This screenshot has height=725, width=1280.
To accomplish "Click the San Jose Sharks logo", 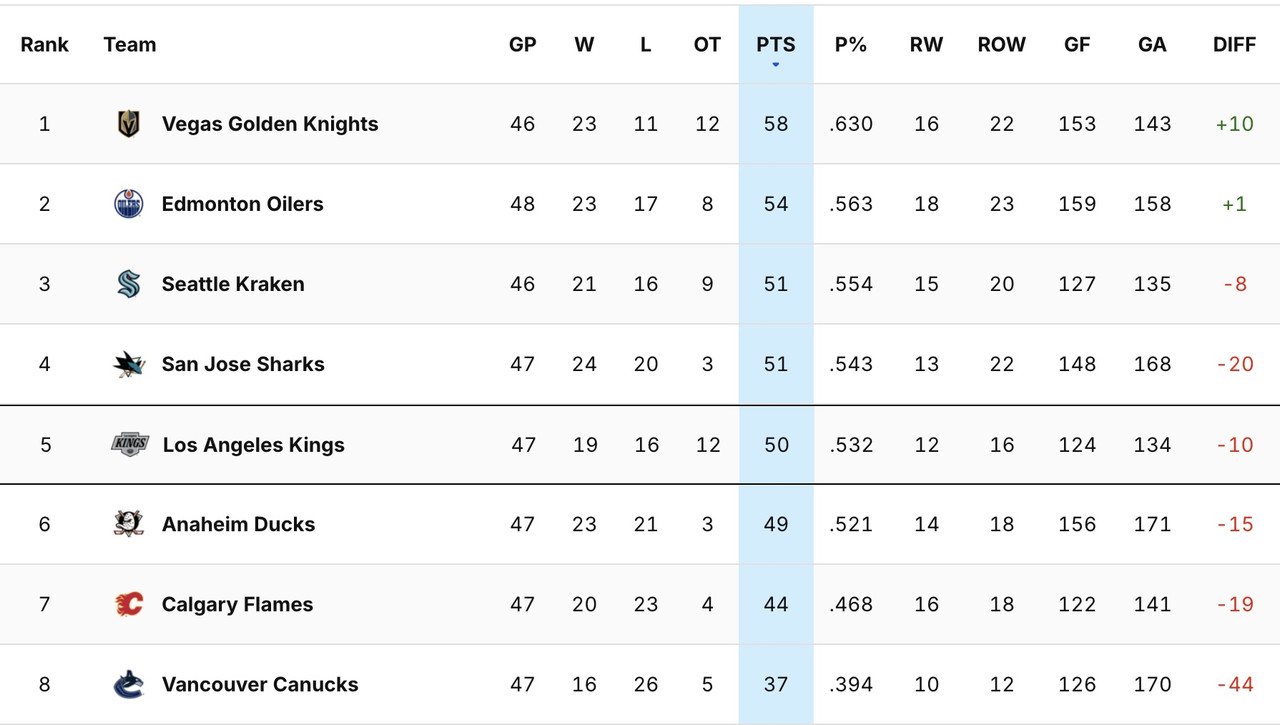I will tap(130, 363).
